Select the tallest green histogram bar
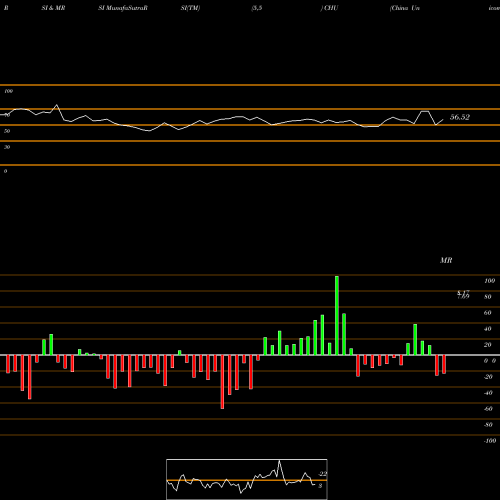The image size is (500, 500). [x=337, y=315]
